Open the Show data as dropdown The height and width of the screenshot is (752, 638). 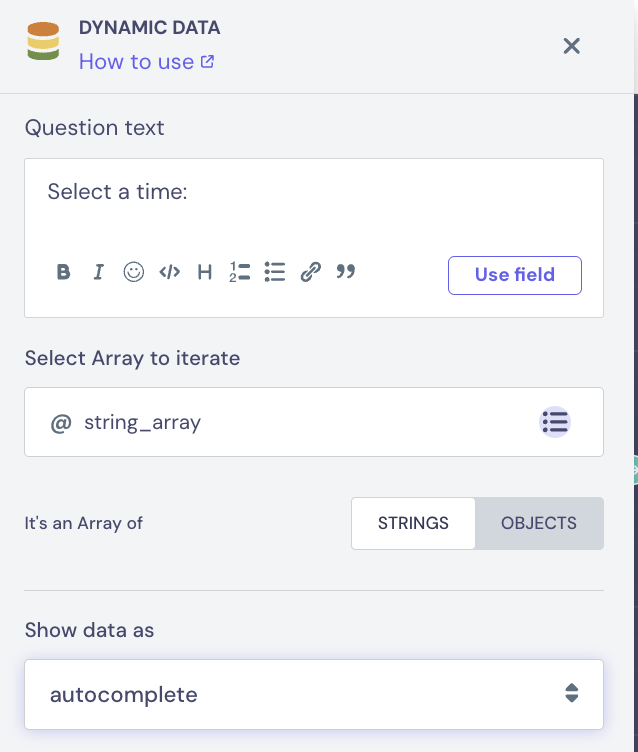click(x=314, y=694)
